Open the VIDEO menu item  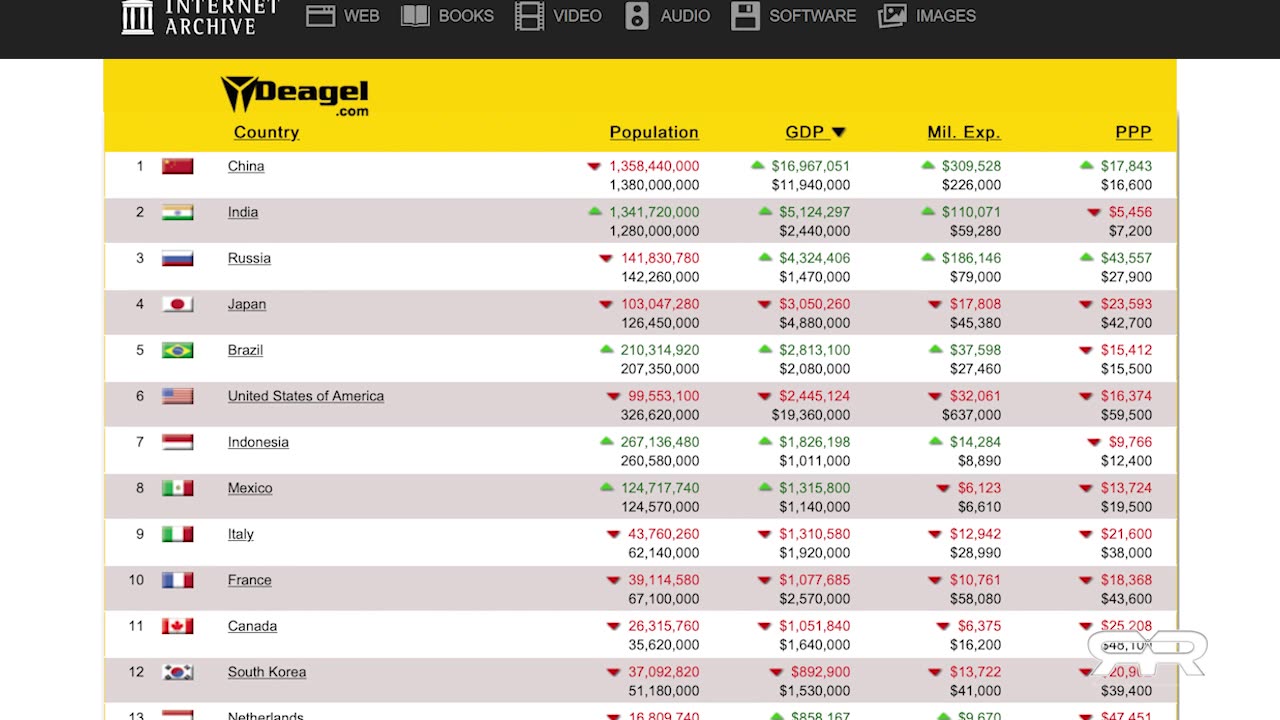577,16
